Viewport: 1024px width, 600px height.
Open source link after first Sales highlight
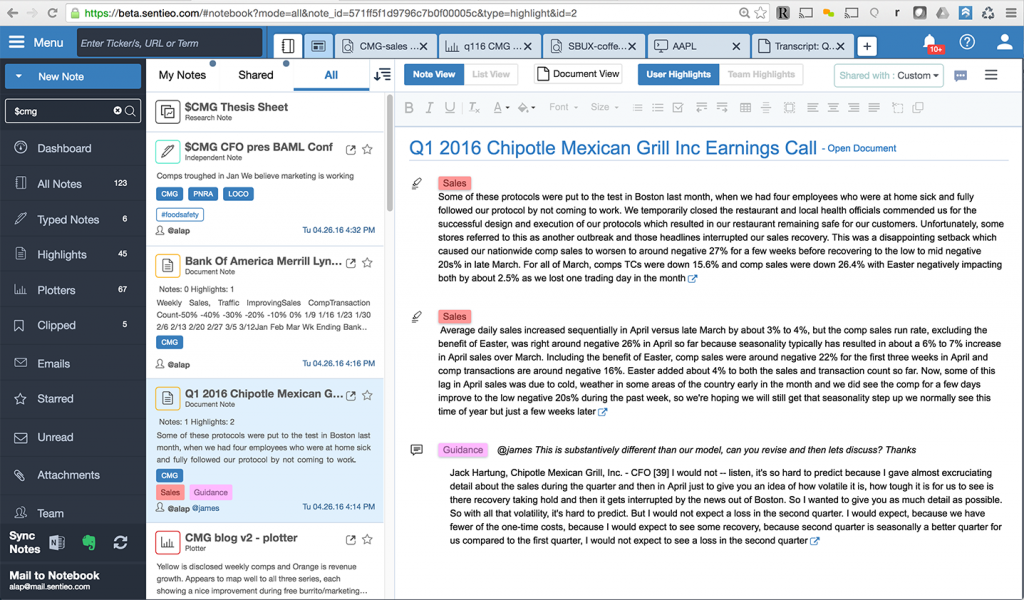pyautogui.click(x=693, y=279)
